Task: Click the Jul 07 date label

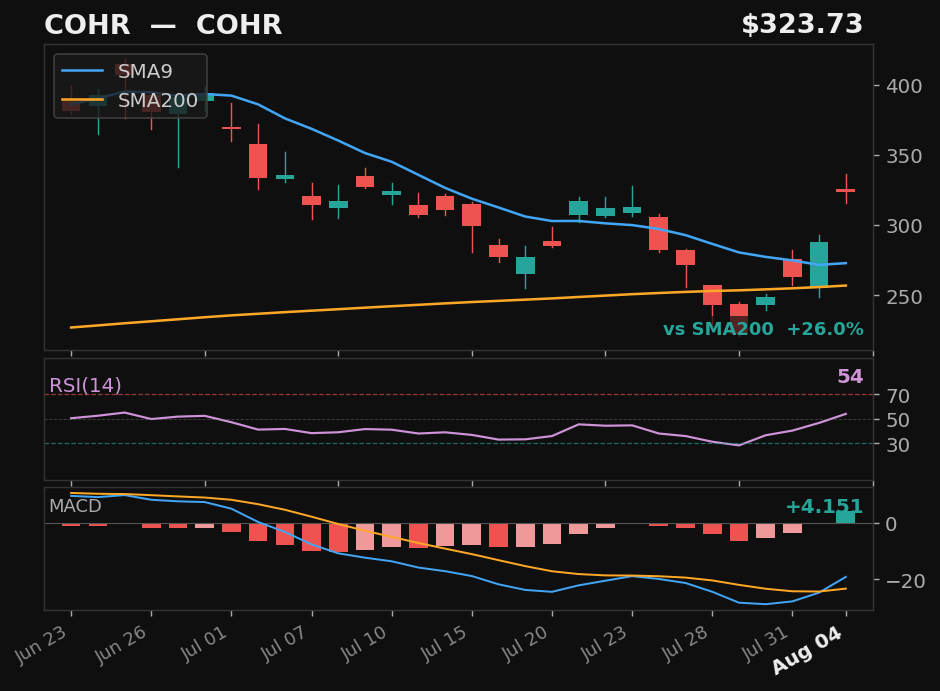Action: (285, 644)
